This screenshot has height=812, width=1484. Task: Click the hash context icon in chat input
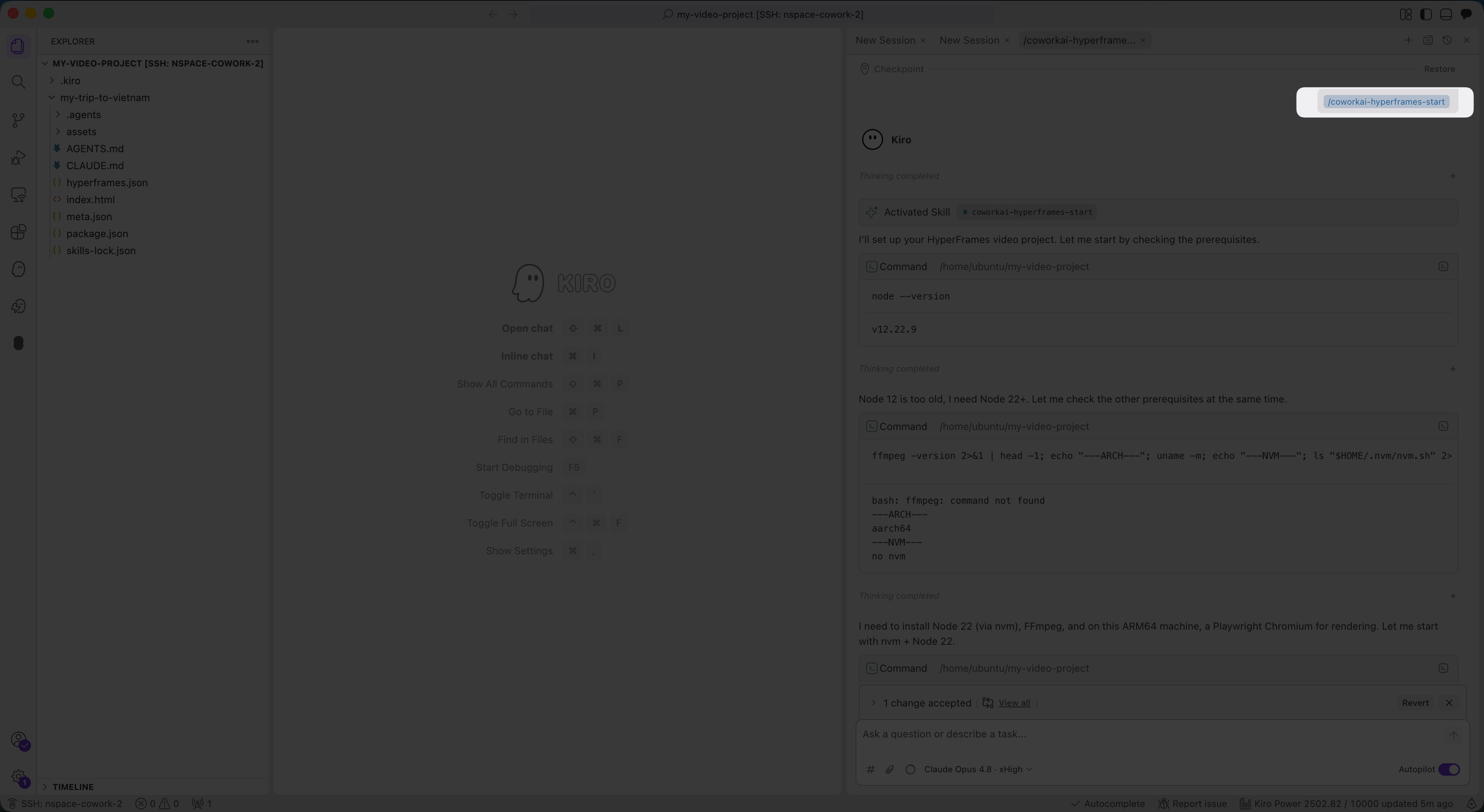tap(870, 770)
